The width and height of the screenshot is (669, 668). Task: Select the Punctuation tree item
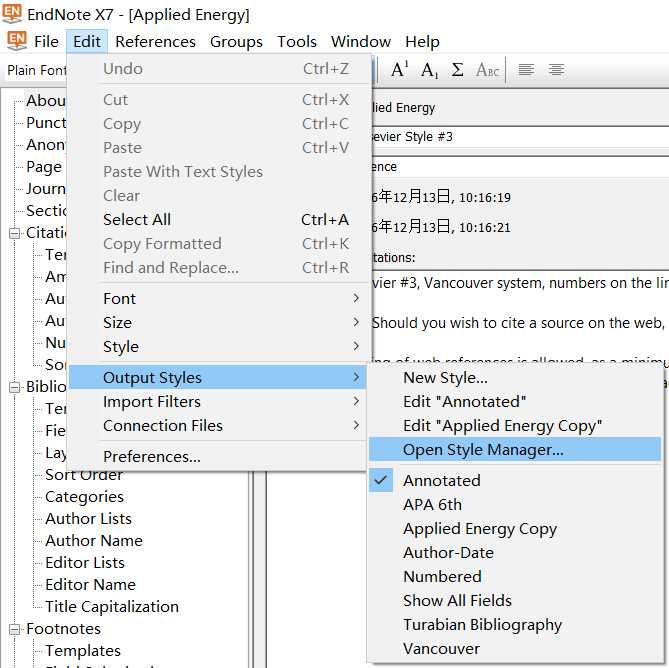click(x=46, y=123)
